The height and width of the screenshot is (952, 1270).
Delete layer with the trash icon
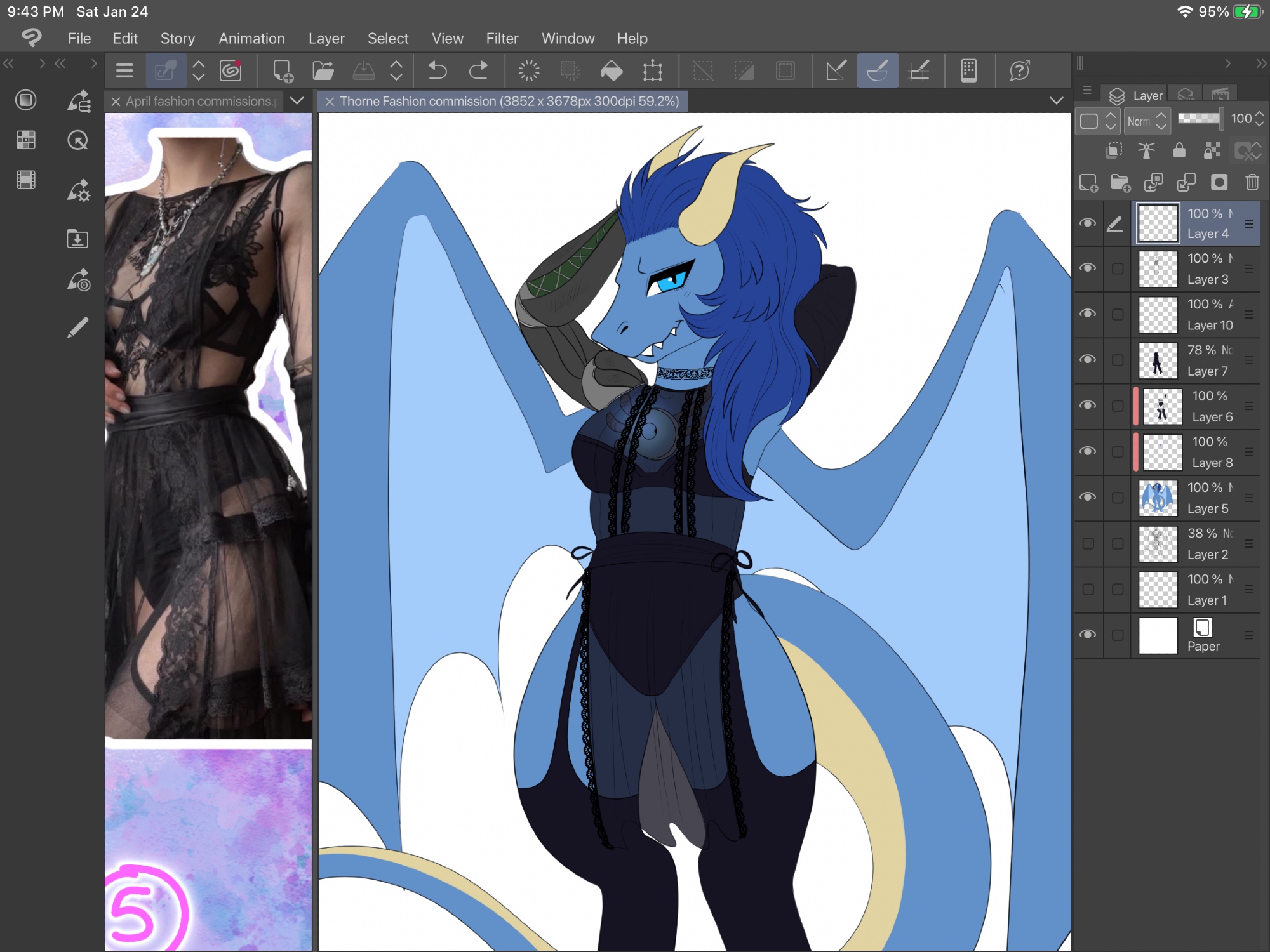coord(1252,183)
